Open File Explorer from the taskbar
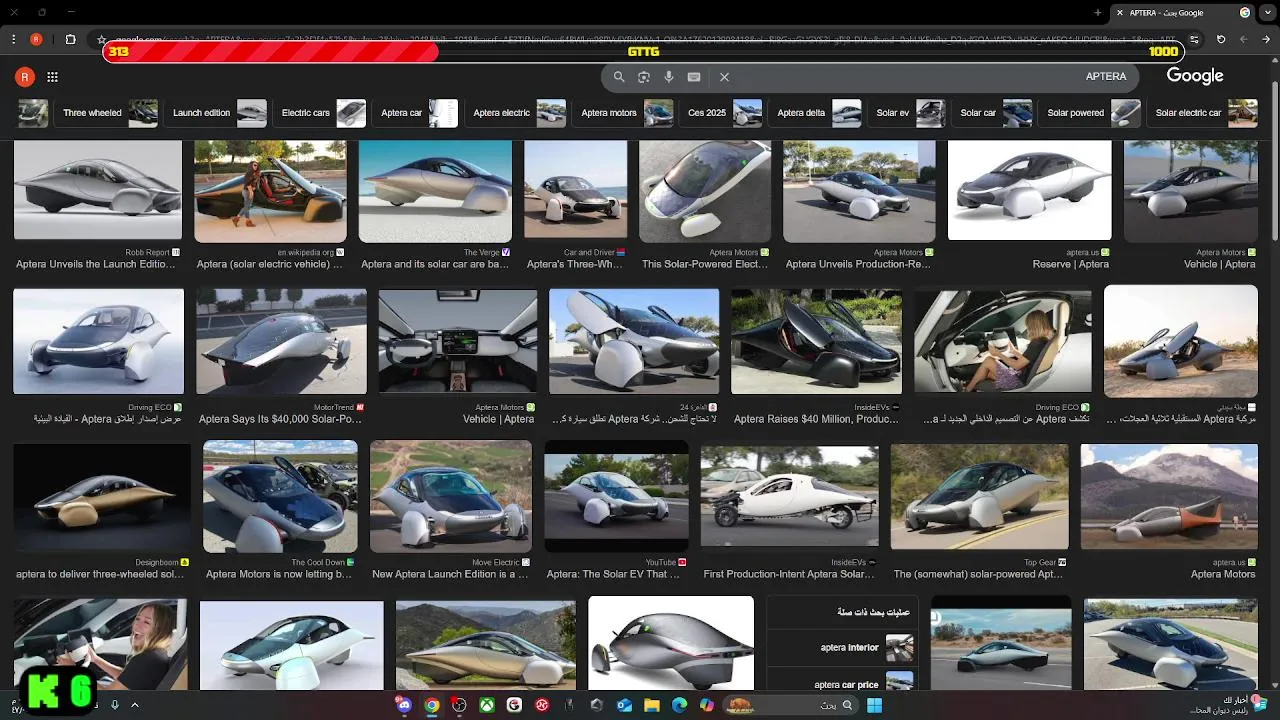1280x720 pixels. 652,705
